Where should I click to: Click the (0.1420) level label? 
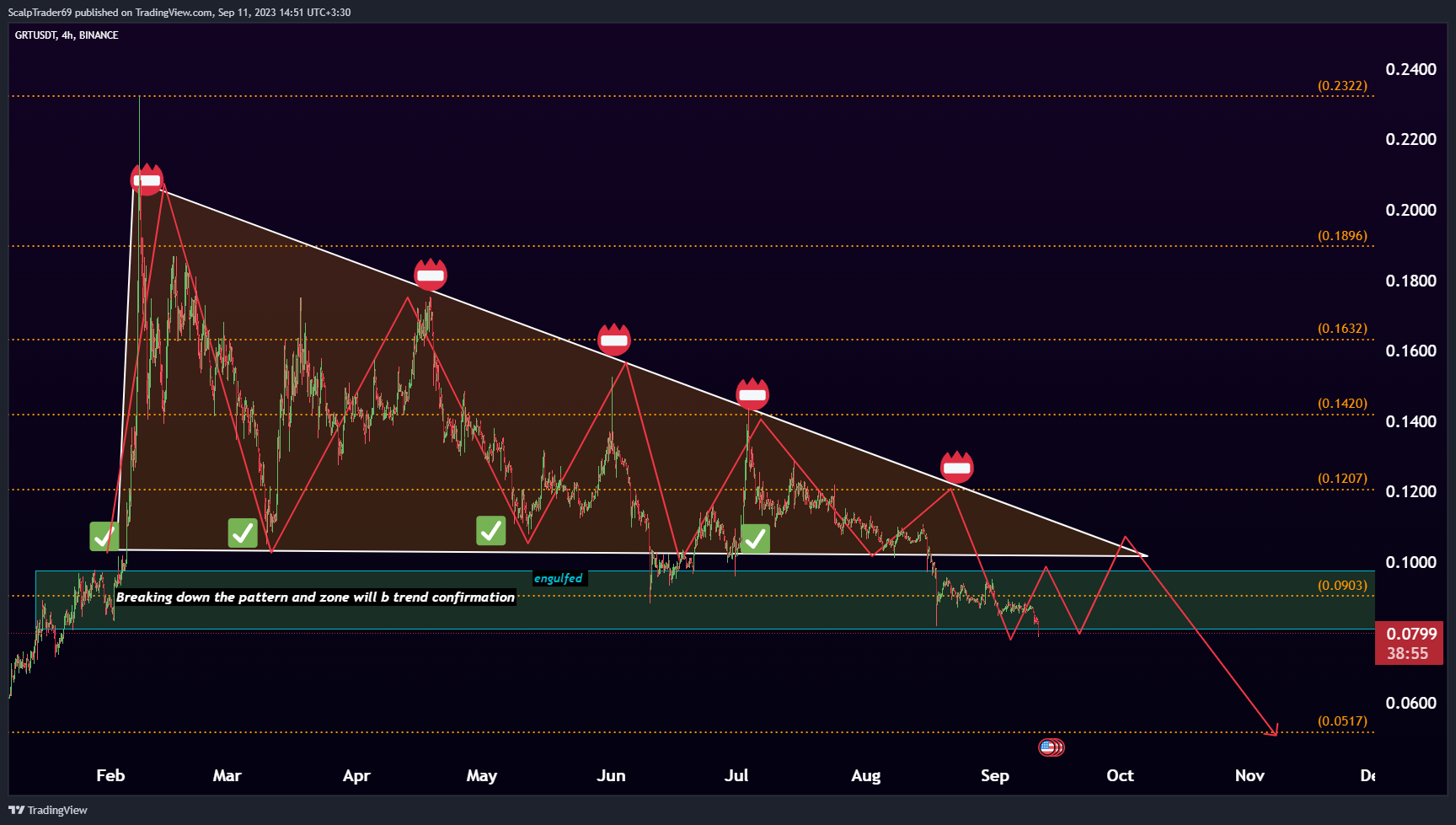pos(1343,404)
